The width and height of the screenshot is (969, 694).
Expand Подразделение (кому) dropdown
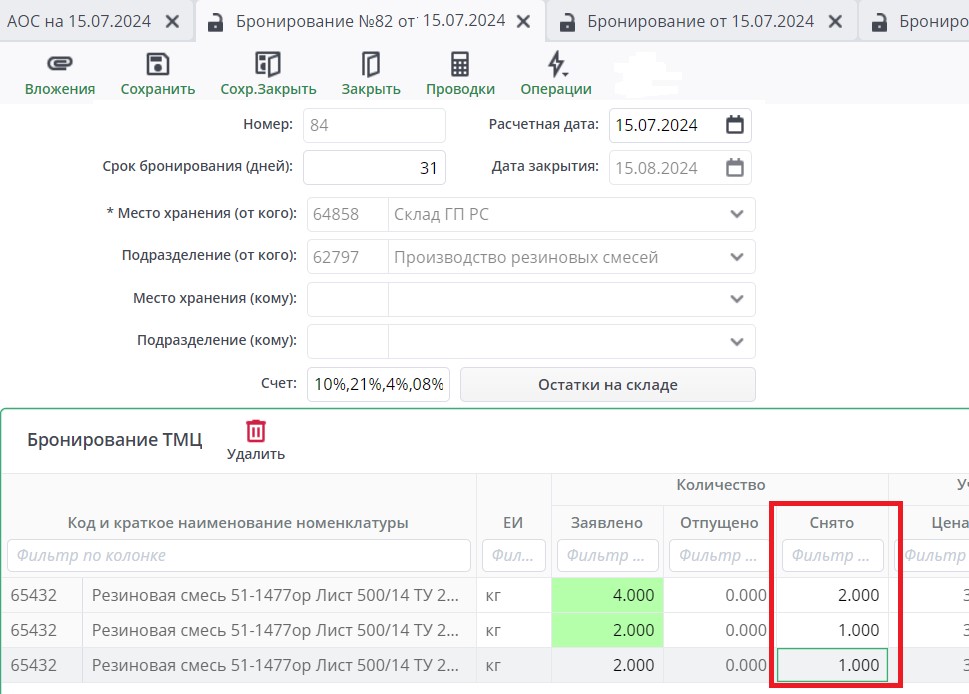[x=737, y=341]
